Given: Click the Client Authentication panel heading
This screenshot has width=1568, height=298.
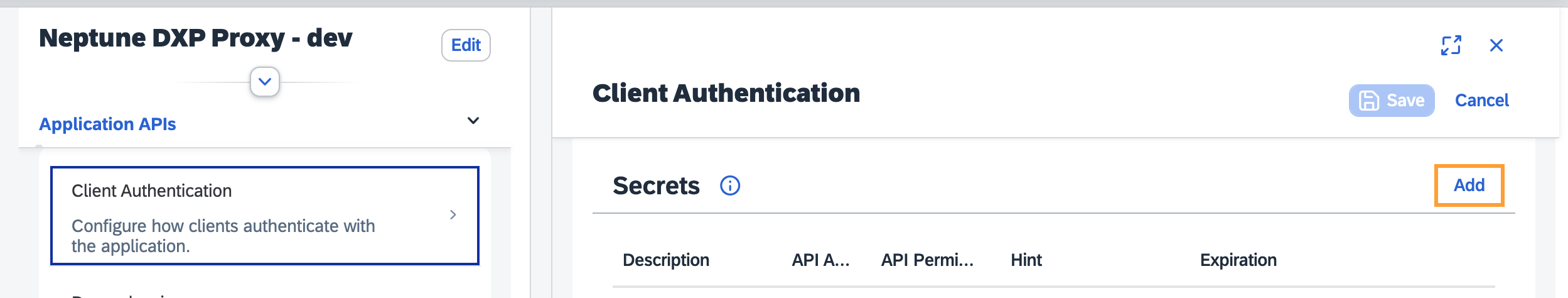Looking at the screenshot, I should click(x=726, y=93).
